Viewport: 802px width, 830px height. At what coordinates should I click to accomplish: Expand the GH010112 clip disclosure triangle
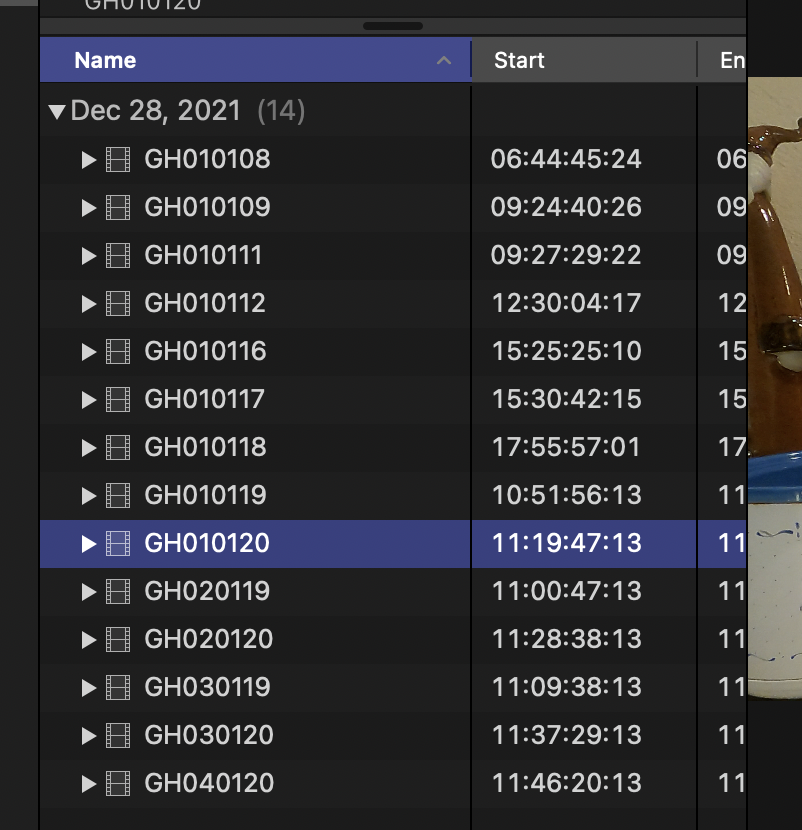coord(89,303)
